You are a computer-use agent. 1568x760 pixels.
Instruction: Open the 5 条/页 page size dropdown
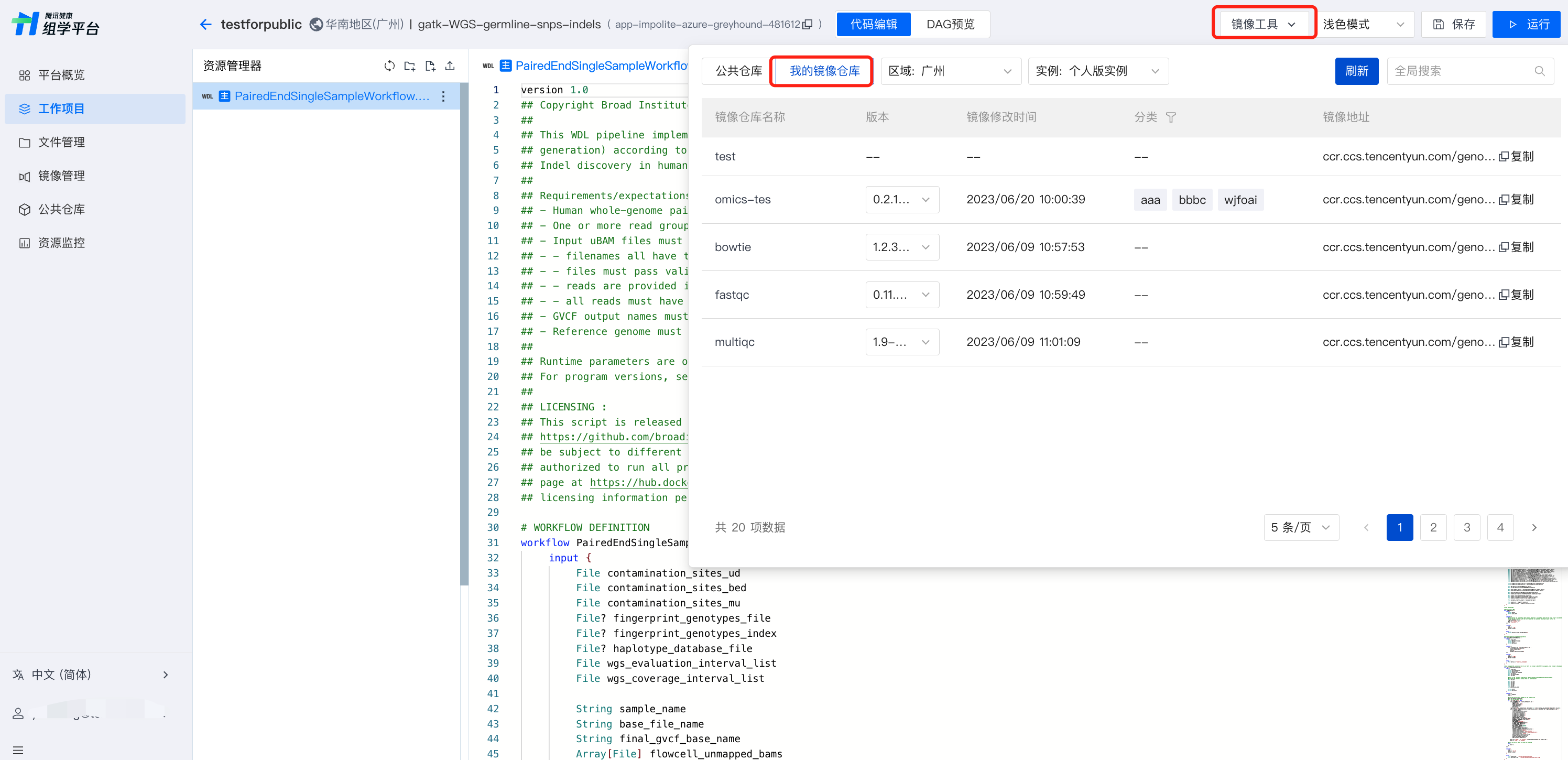tap(1301, 527)
